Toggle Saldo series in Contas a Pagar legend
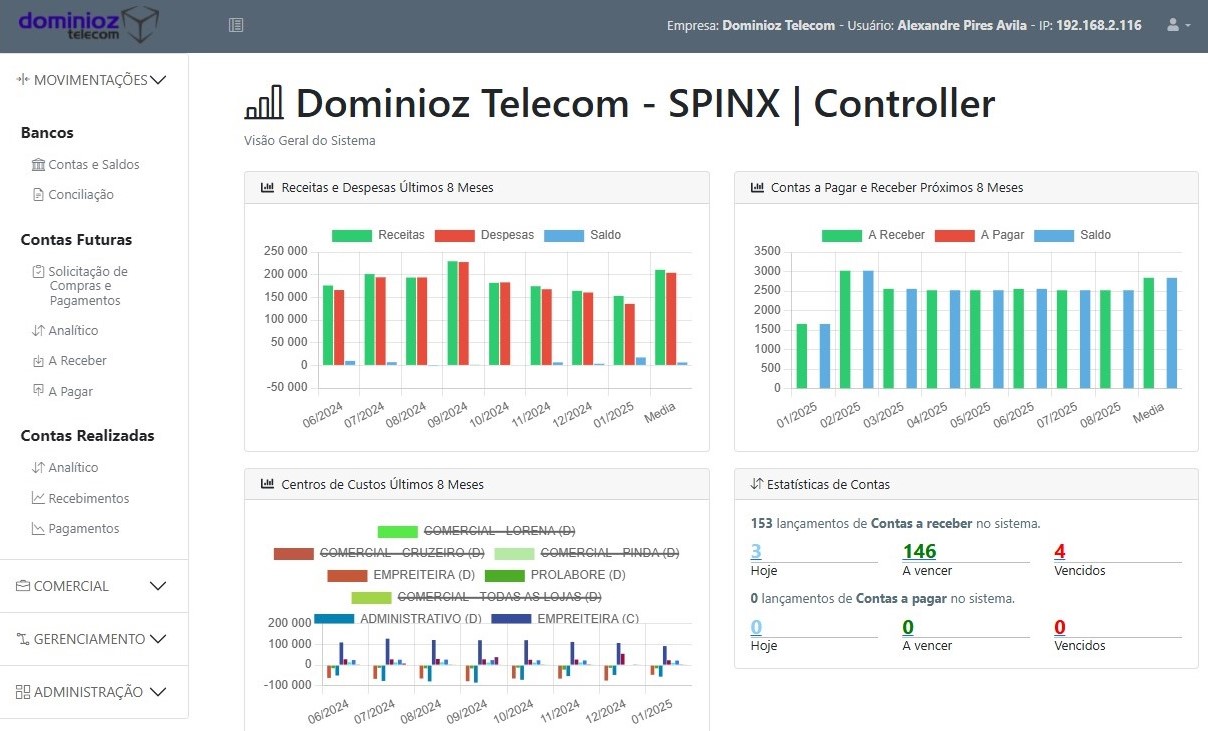This screenshot has width=1208, height=731. [1073, 235]
